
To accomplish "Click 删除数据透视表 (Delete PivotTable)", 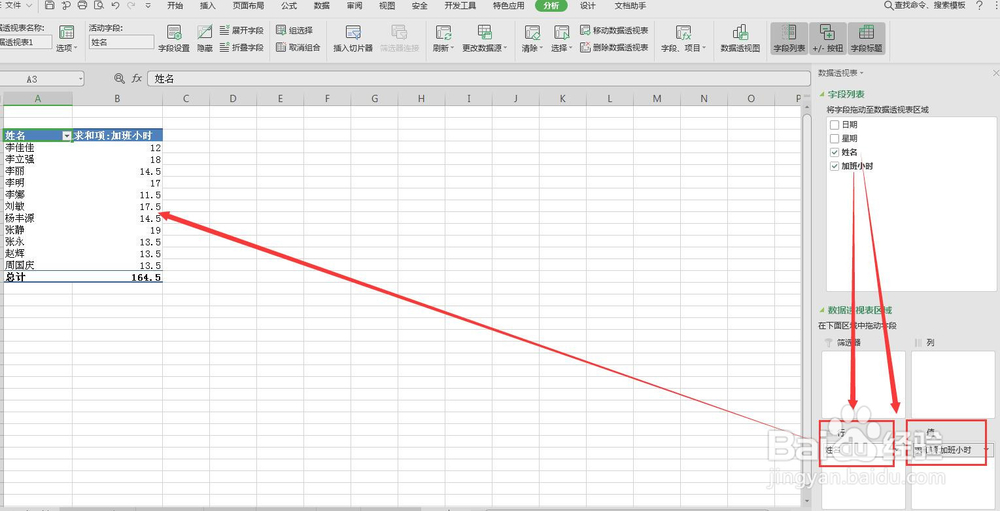I will (615, 47).
